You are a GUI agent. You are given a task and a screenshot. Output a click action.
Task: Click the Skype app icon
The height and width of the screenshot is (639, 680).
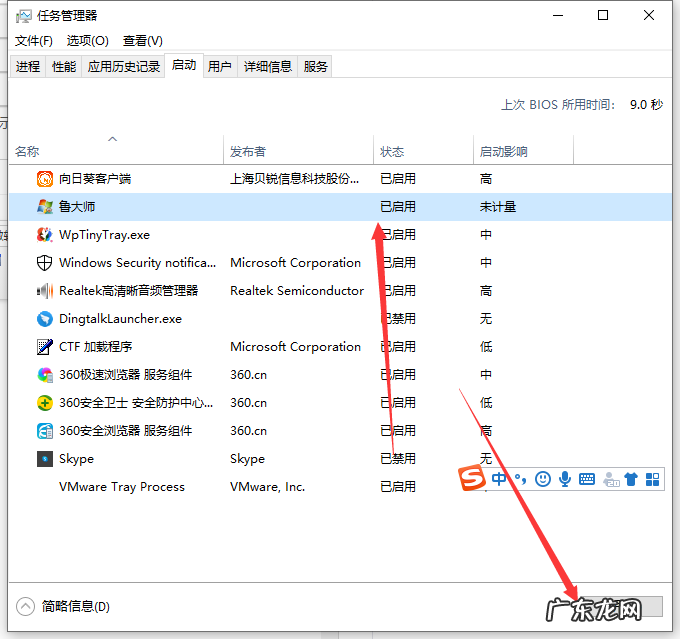click(45, 459)
